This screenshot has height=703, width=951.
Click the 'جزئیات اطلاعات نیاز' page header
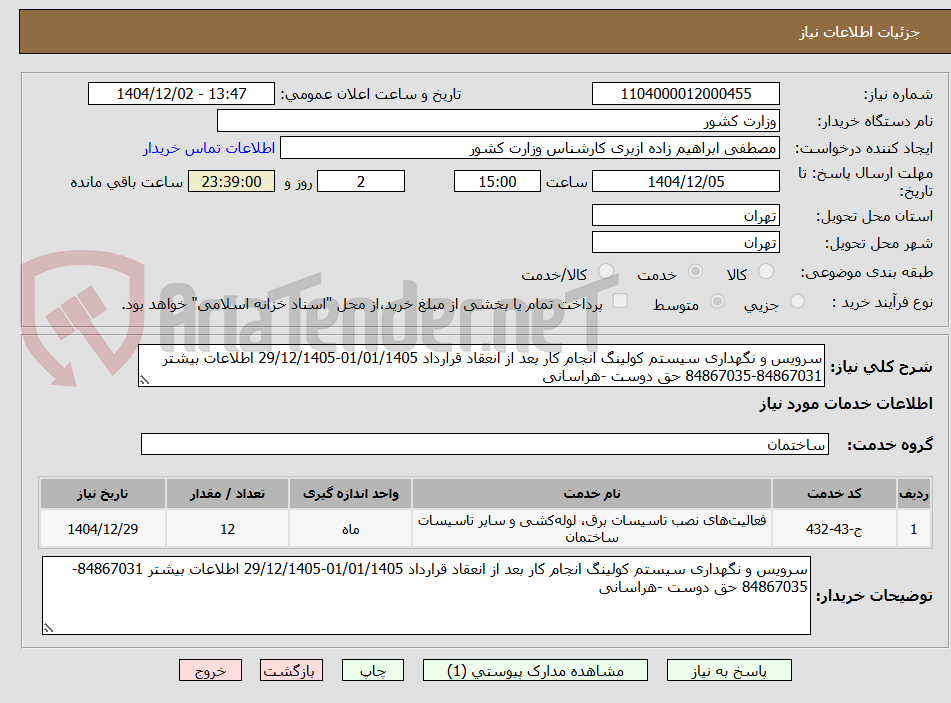click(859, 32)
